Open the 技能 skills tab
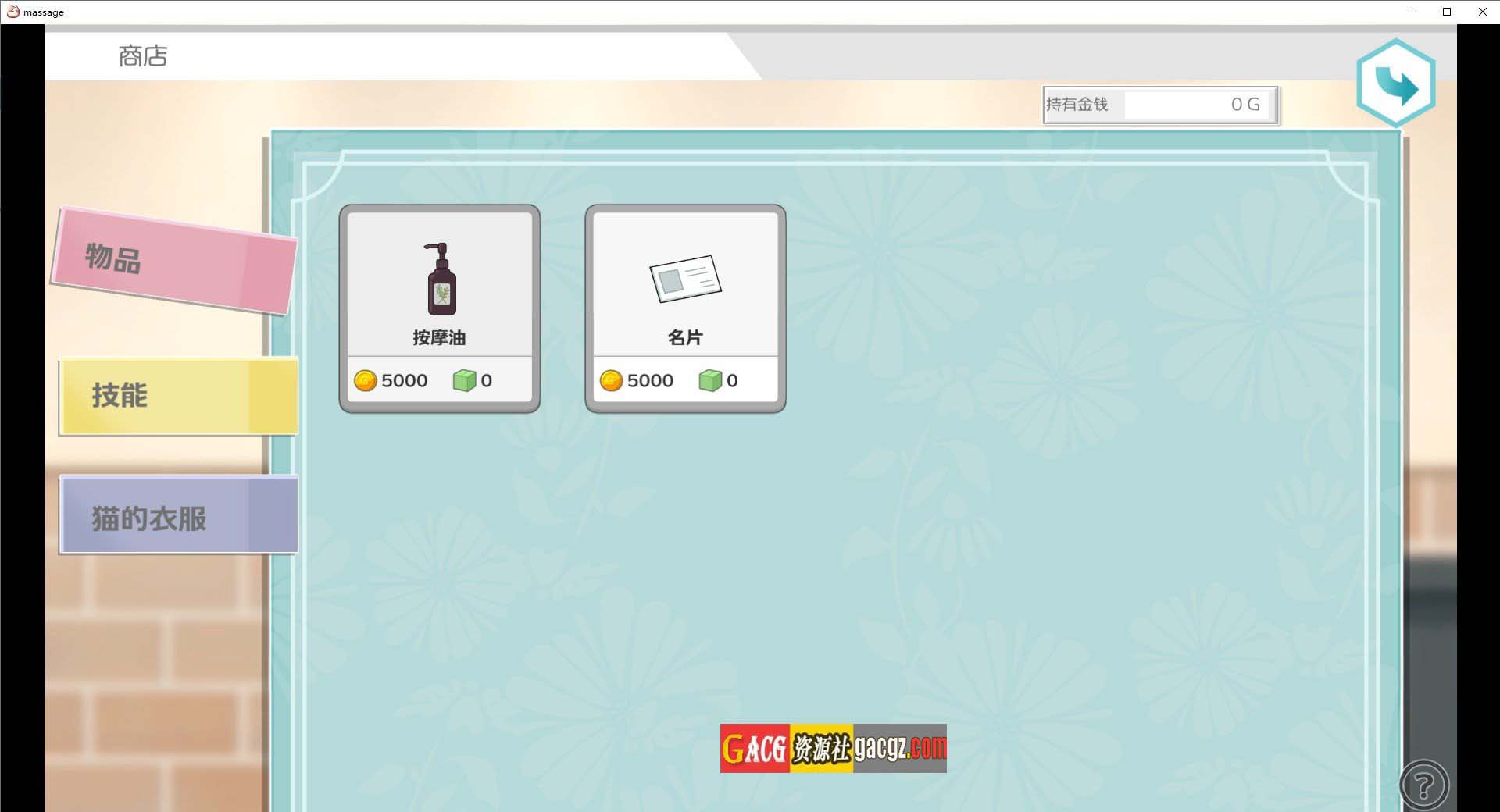Screen dimensions: 1500x812 (178, 396)
